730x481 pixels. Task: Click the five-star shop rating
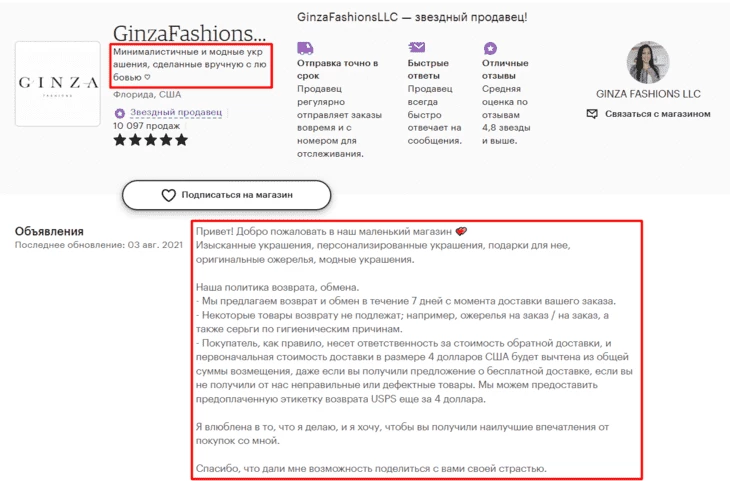click(151, 140)
